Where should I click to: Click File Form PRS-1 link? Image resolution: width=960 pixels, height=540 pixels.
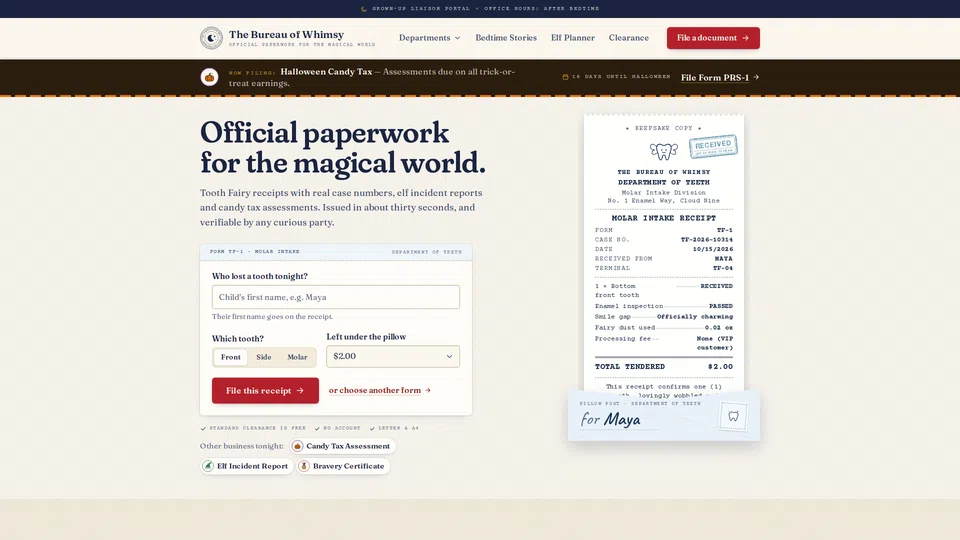tap(720, 78)
